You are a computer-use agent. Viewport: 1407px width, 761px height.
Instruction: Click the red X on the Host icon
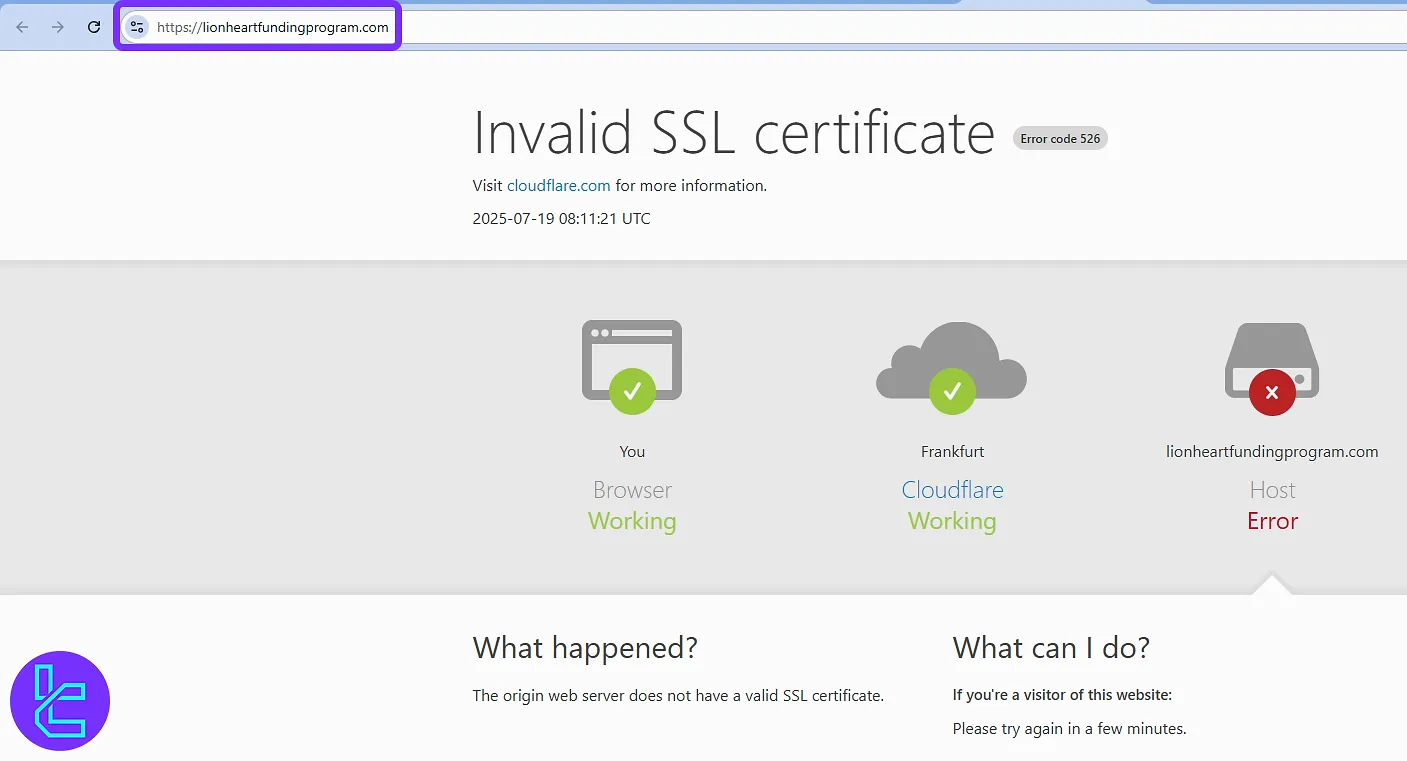pos(1271,392)
